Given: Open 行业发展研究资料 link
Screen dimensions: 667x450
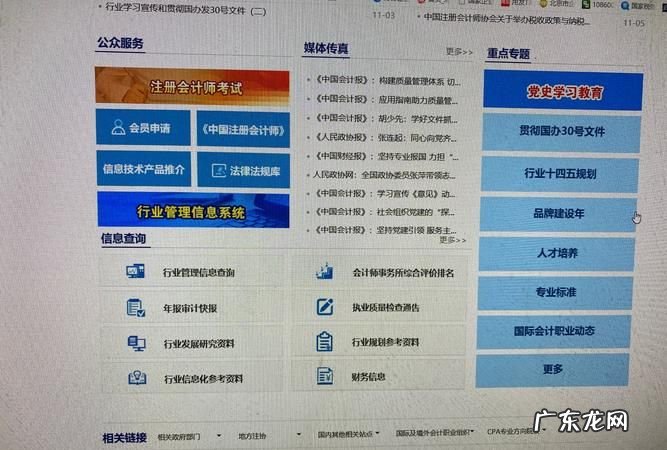Looking at the screenshot, I should click(199, 344).
